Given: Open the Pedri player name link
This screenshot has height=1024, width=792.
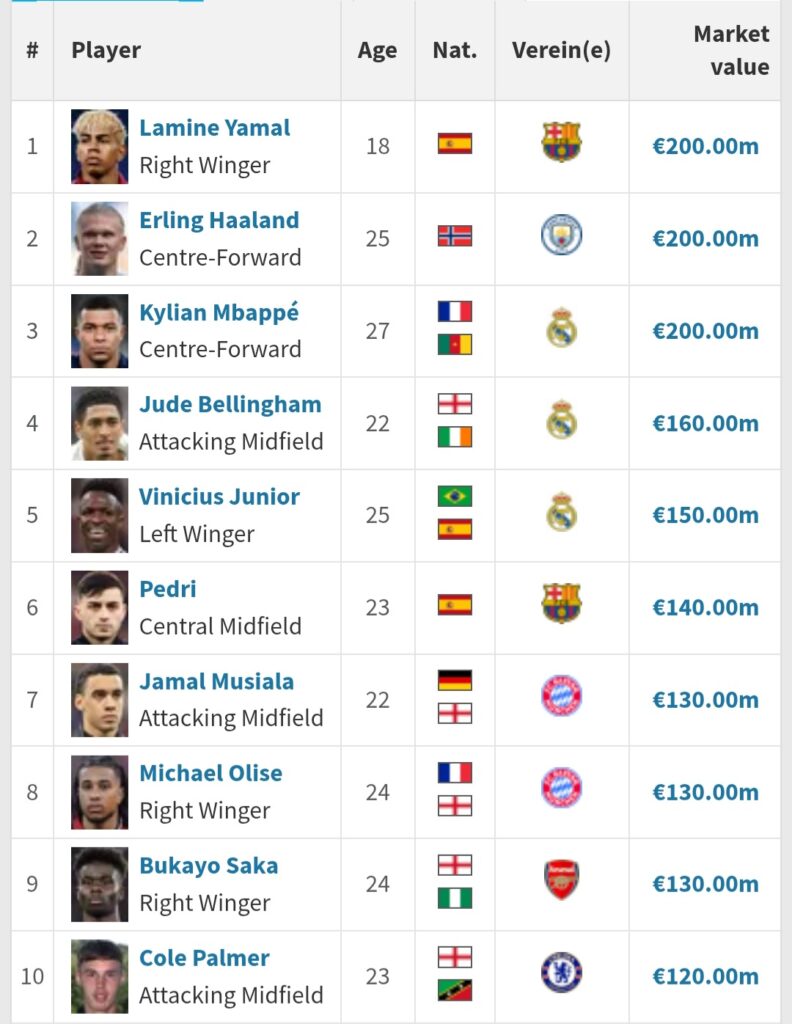Looking at the screenshot, I should coord(168,589).
